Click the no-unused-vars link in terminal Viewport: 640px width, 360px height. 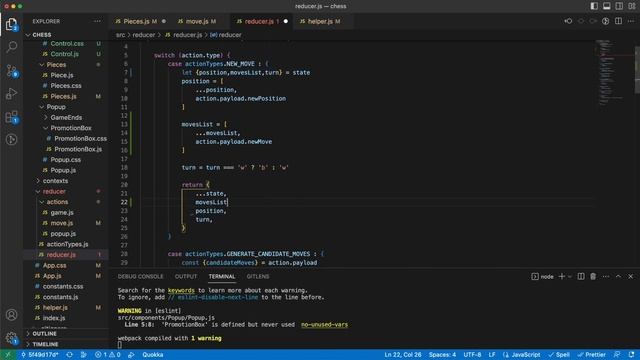tap(324, 324)
